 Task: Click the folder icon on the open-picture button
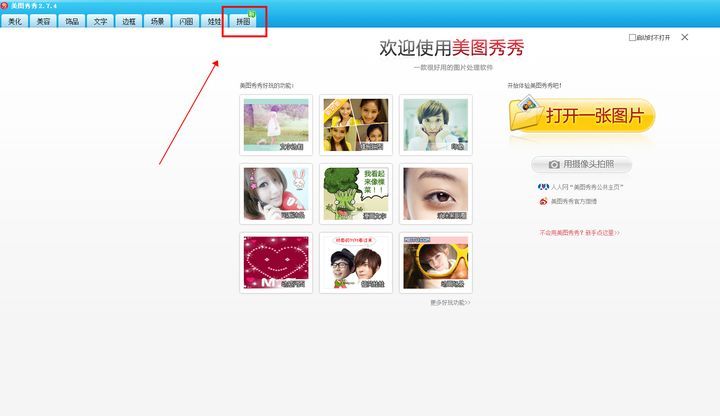[x=526, y=112]
